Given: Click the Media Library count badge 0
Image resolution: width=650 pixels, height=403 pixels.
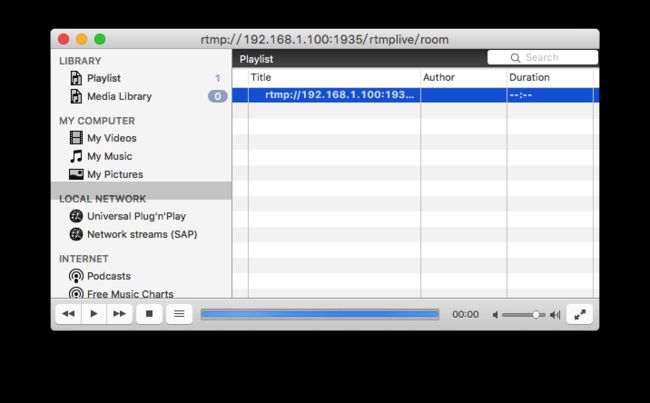Looking at the screenshot, I should tap(217, 96).
